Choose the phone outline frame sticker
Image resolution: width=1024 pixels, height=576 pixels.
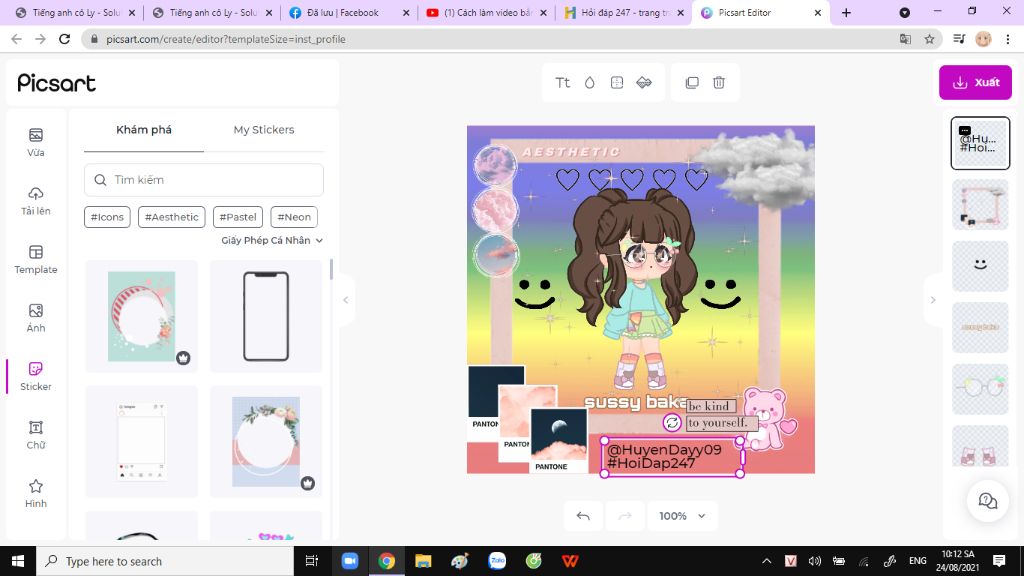266,316
